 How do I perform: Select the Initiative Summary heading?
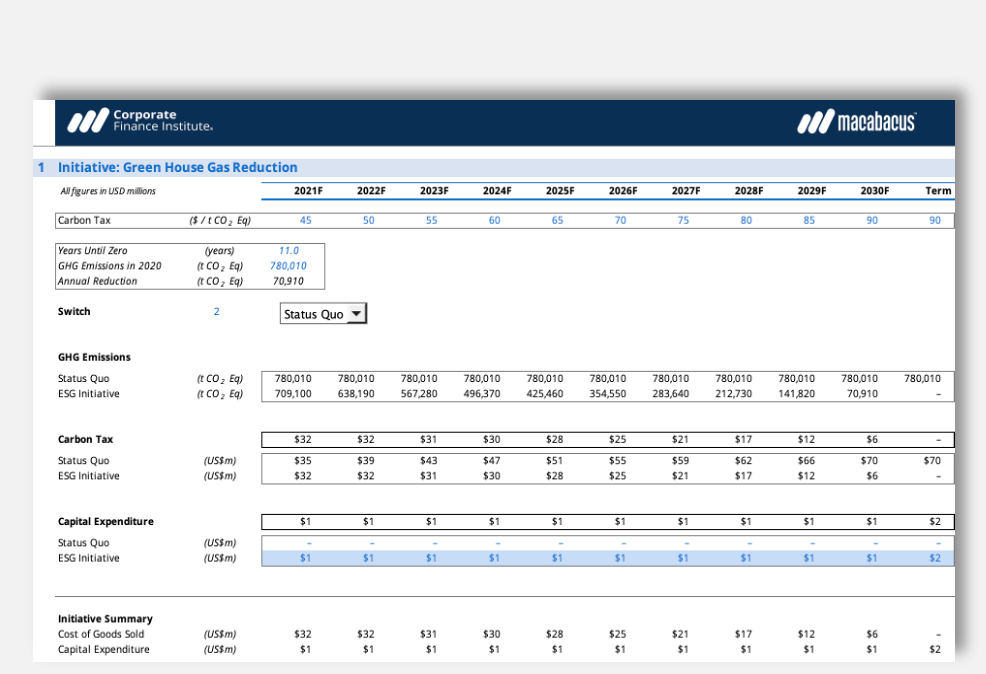[x=105, y=619]
